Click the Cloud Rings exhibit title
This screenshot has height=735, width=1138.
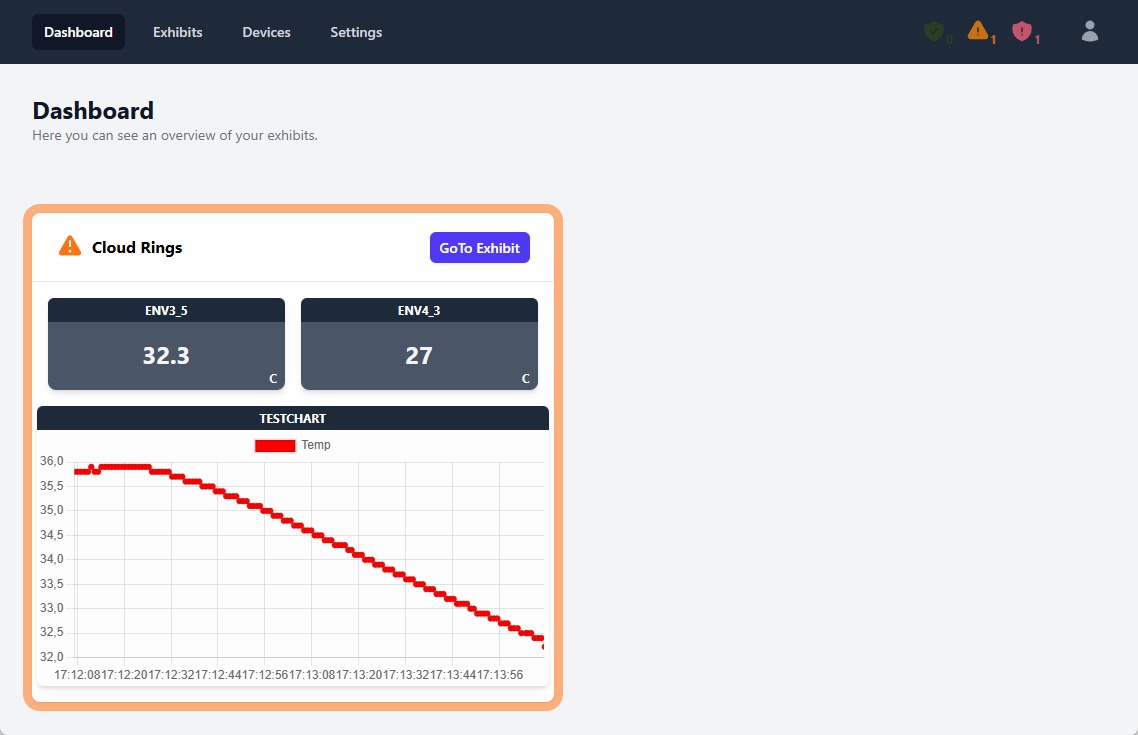(137, 247)
